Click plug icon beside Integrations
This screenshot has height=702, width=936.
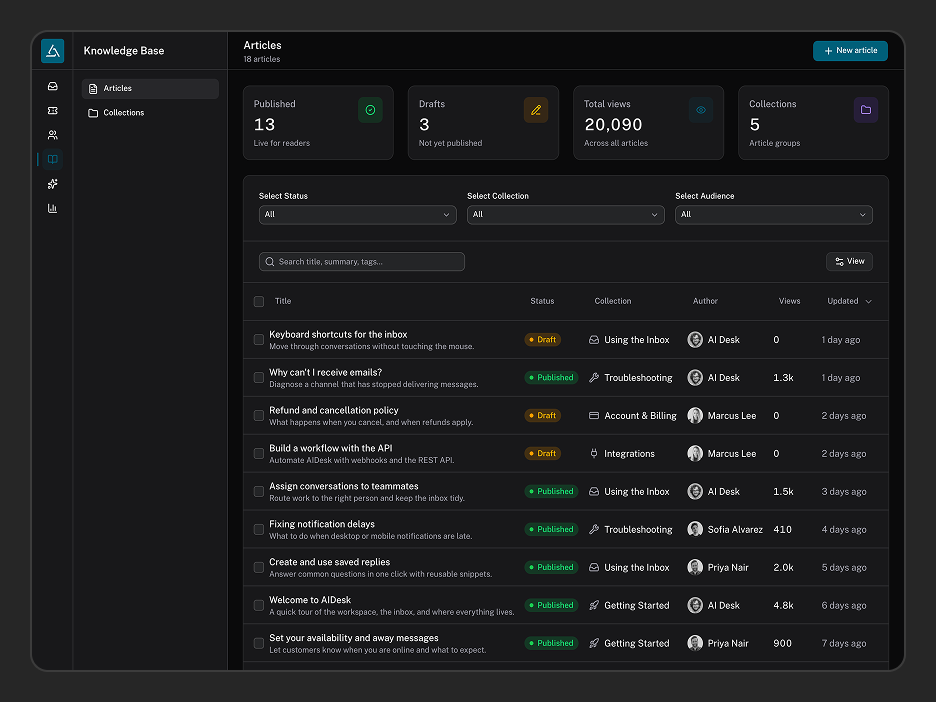(x=594, y=454)
